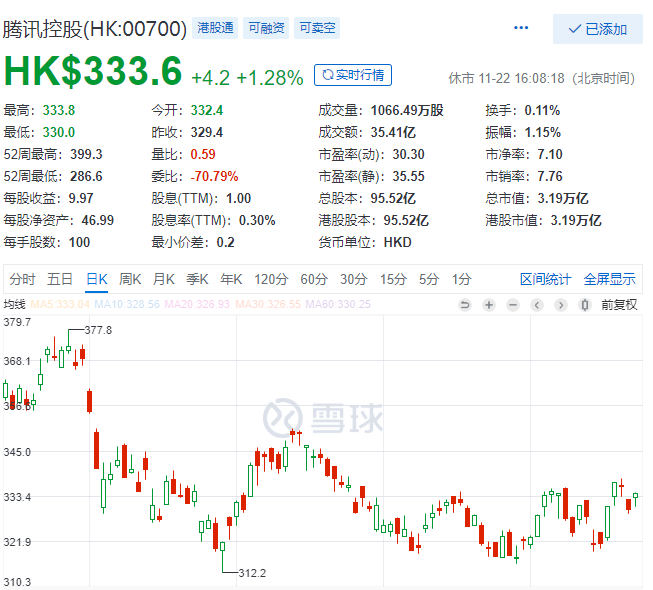Click the 每股收益 value 9.97
Image resolution: width=653 pixels, height=590 pixels.
(81, 198)
